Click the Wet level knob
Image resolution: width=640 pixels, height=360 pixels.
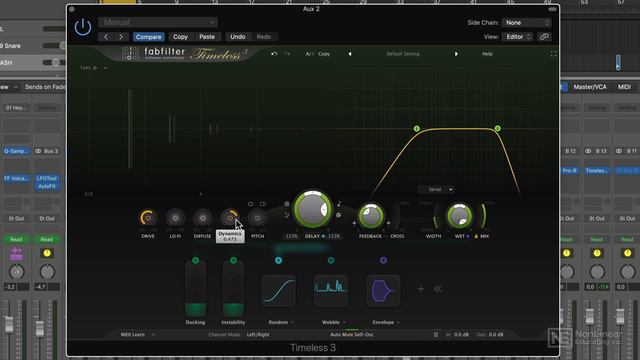pos(459,216)
